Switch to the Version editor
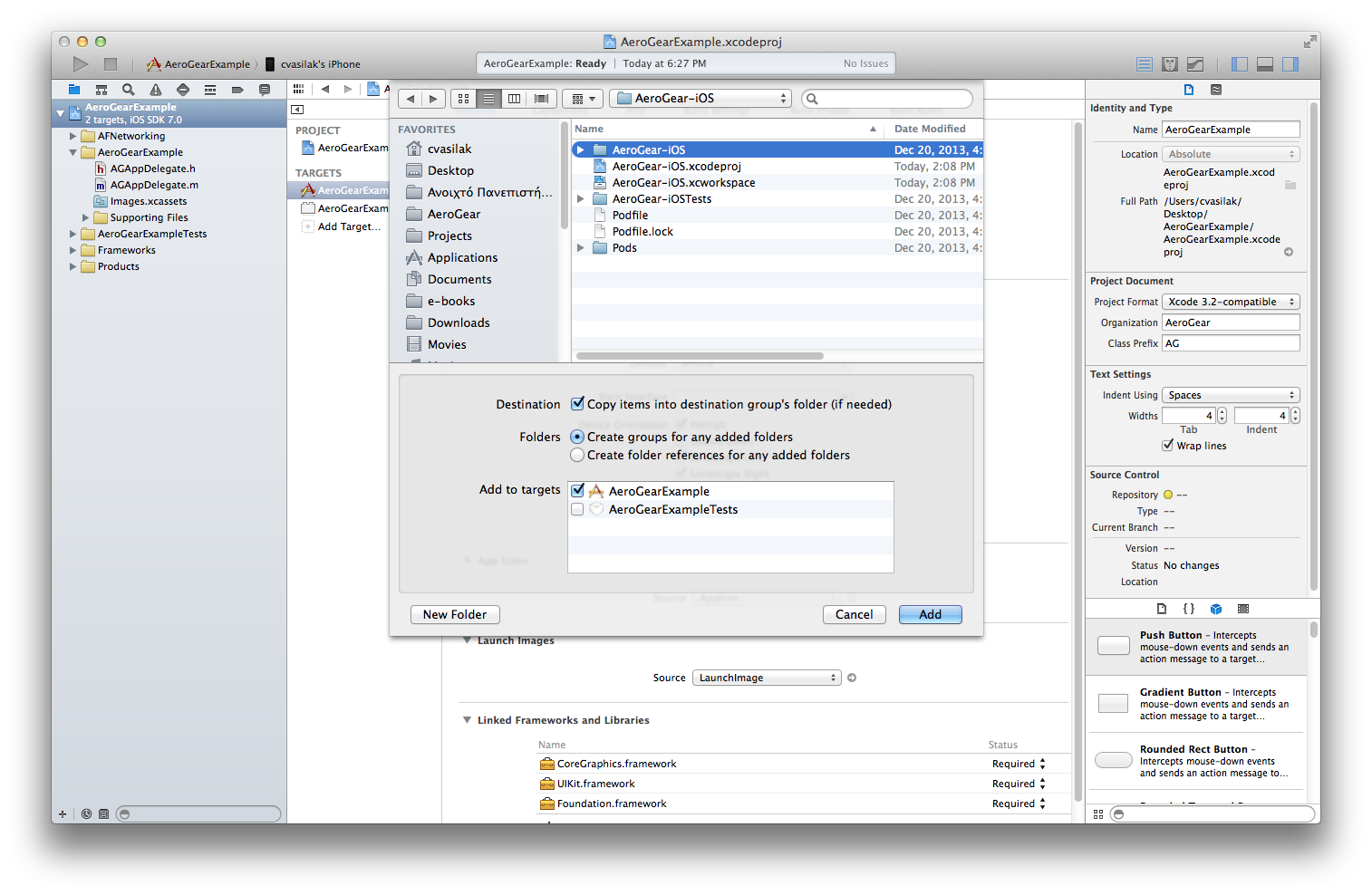Viewport: 1372px width, 895px height. 1195,64
